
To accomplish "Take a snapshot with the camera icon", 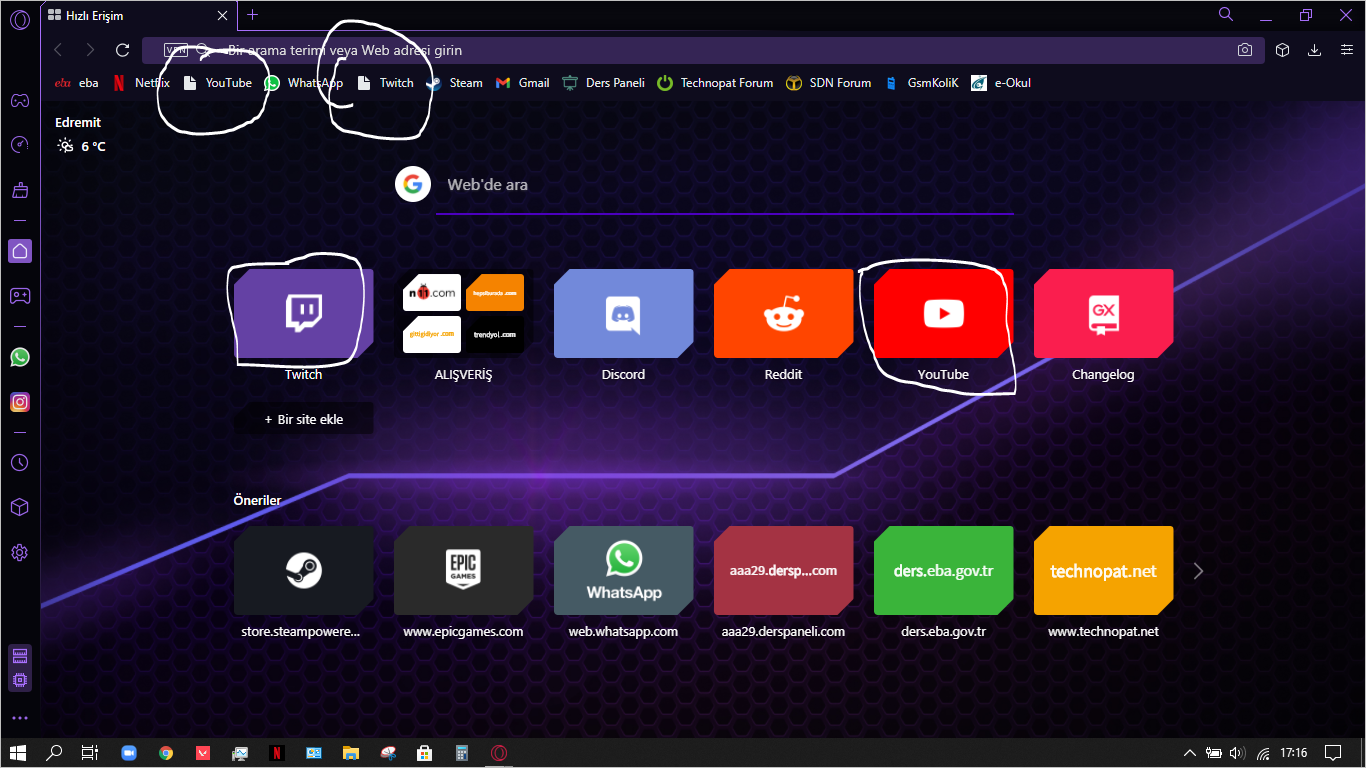I will click(1245, 50).
